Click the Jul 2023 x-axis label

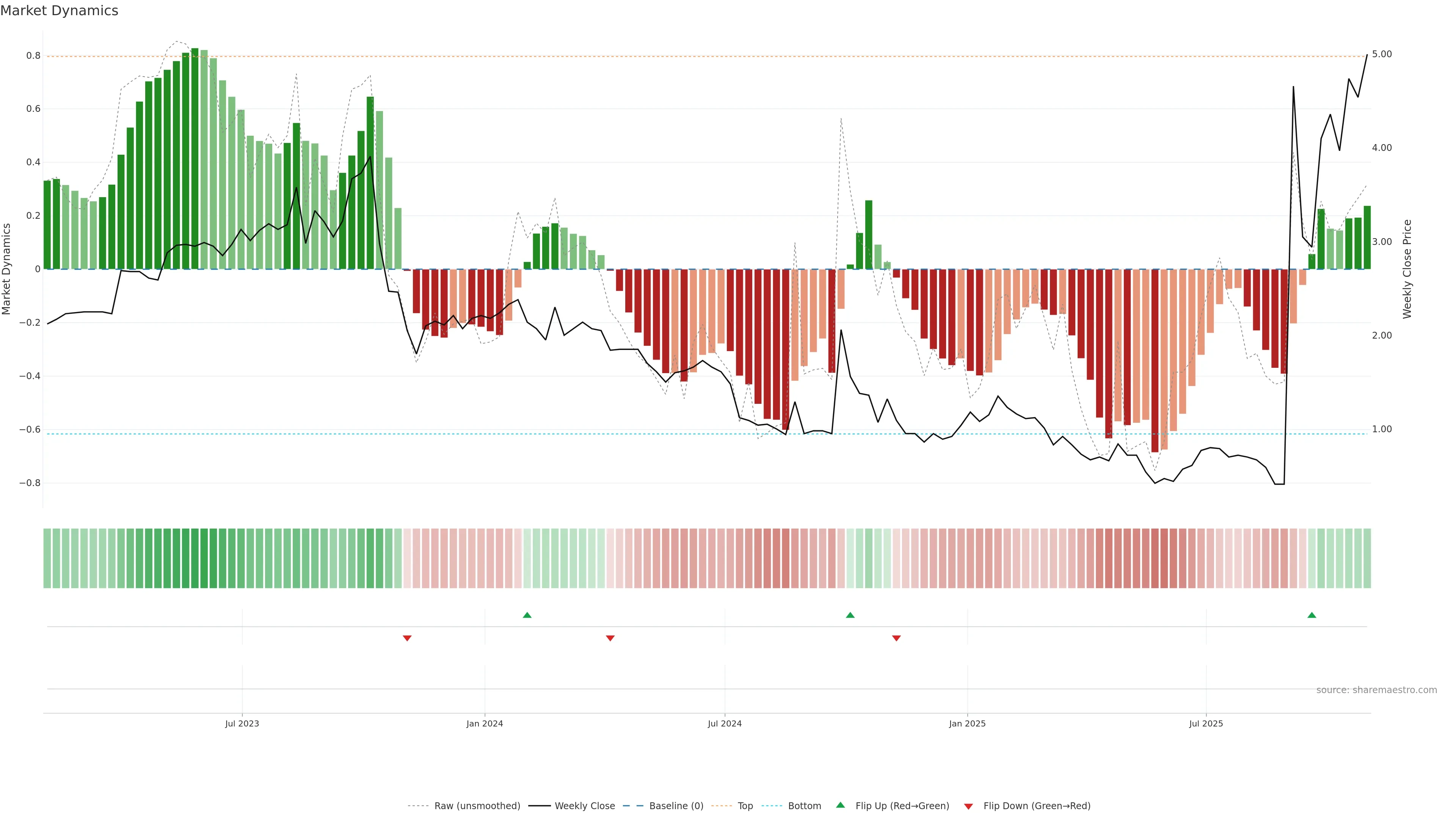coord(242,723)
